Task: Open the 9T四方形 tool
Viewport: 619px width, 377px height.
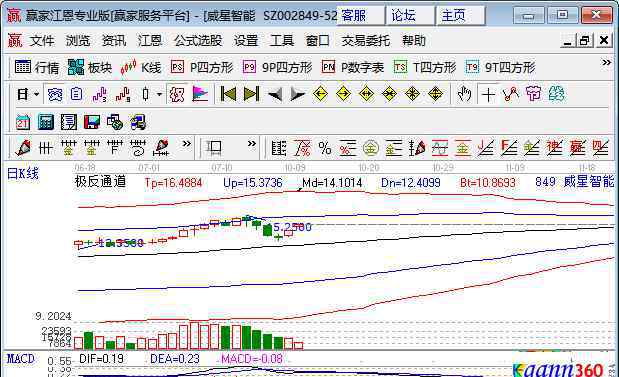Action: click(500, 68)
